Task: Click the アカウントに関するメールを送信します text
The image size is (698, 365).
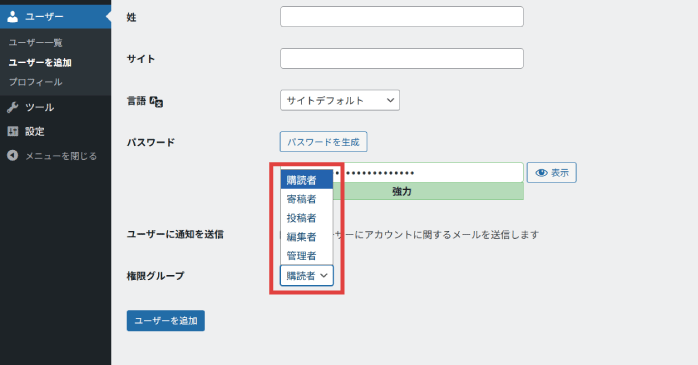Action: click(x=451, y=235)
